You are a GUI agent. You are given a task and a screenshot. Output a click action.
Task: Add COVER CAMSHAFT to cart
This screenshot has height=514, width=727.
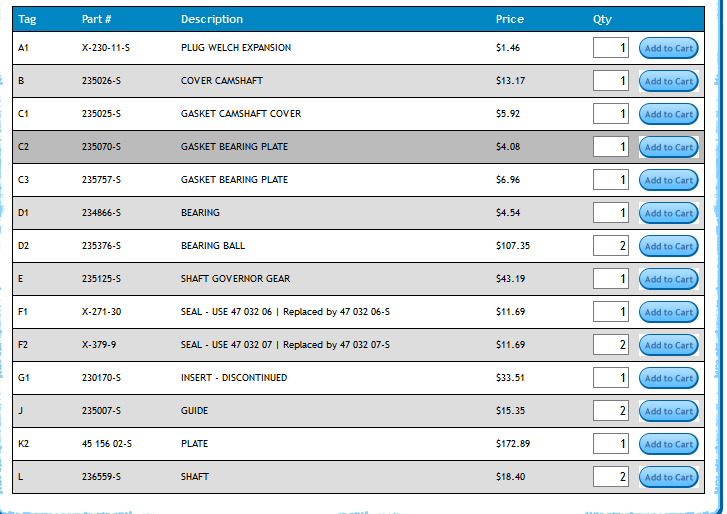click(668, 81)
